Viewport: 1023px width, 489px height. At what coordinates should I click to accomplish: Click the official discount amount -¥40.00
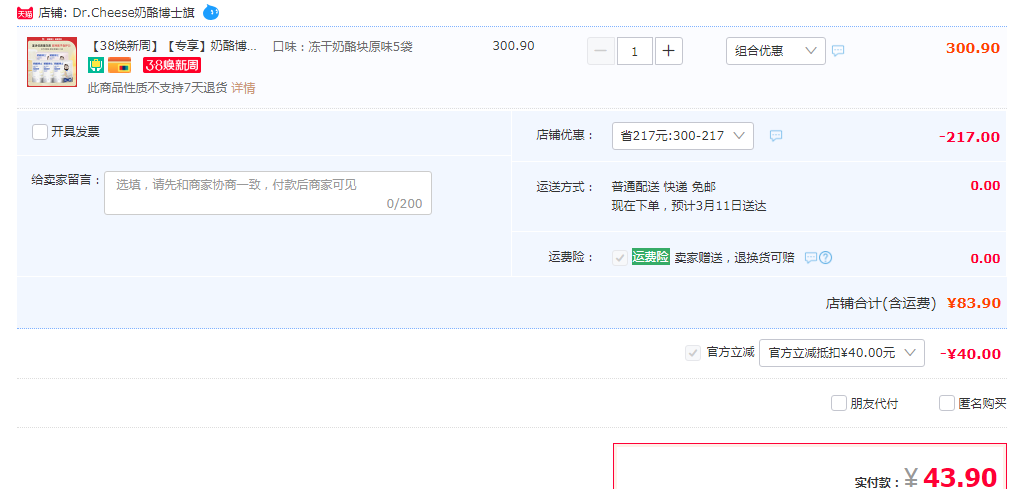pyautogui.click(x=970, y=354)
